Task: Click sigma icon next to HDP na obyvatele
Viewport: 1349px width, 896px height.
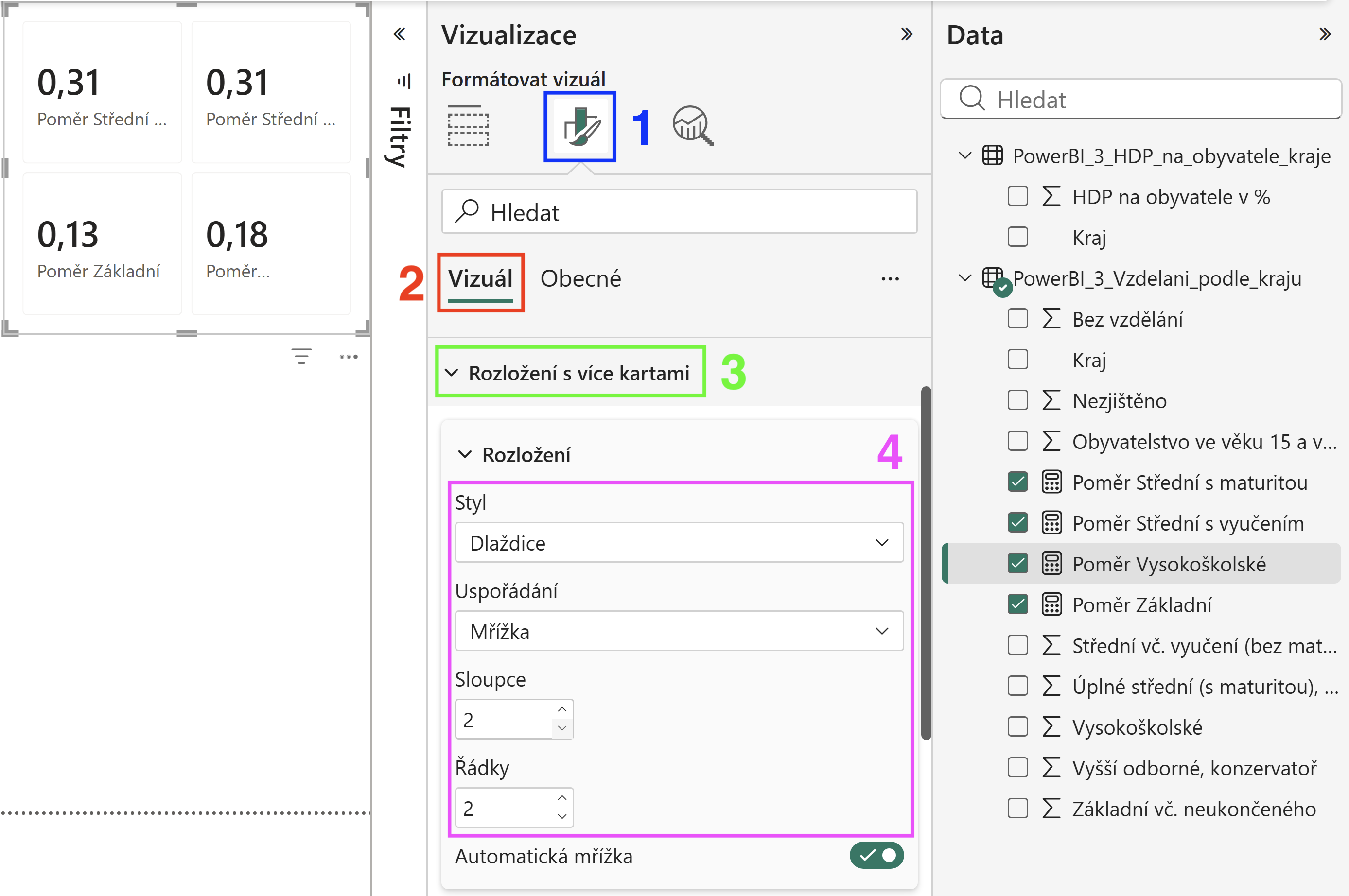Action: click(x=1051, y=196)
